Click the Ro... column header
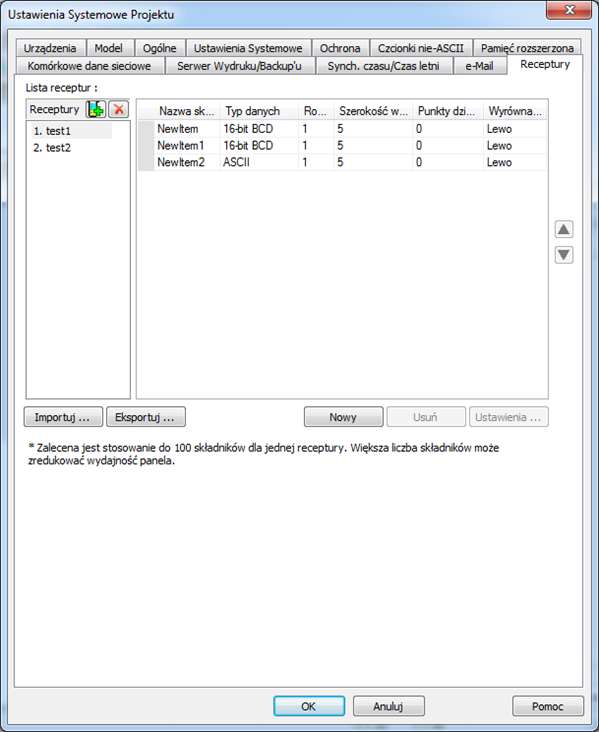 tap(316, 111)
